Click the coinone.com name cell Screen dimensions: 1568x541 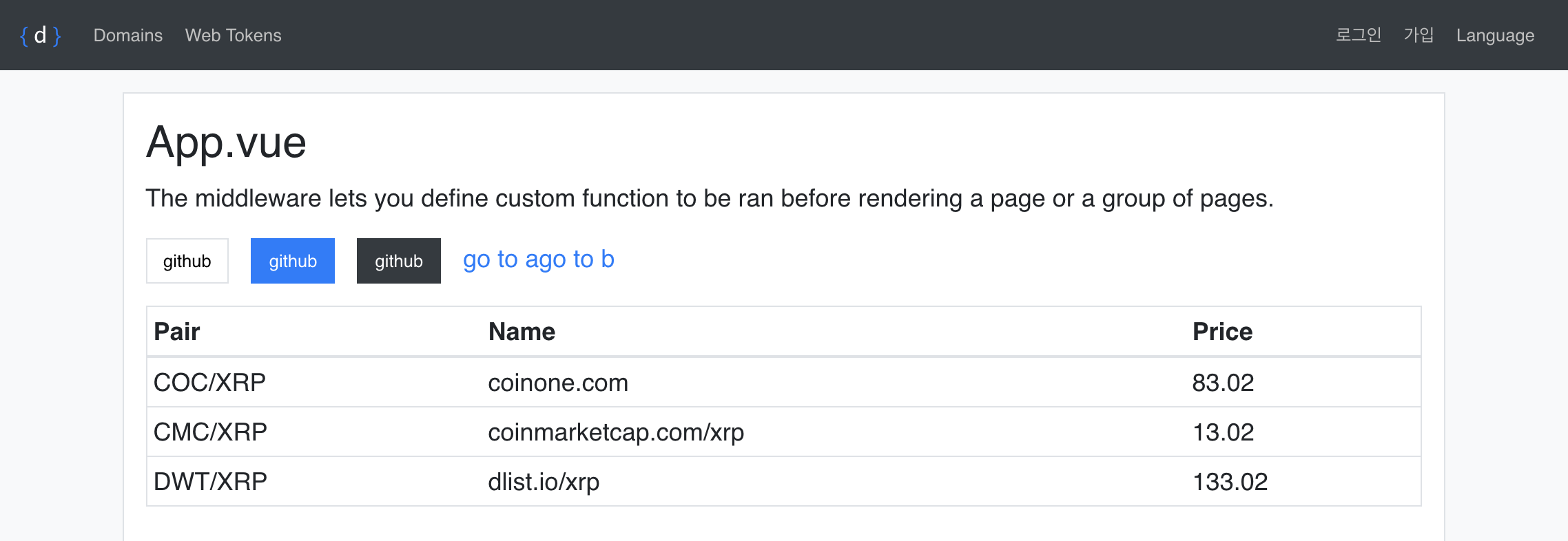tap(558, 382)
